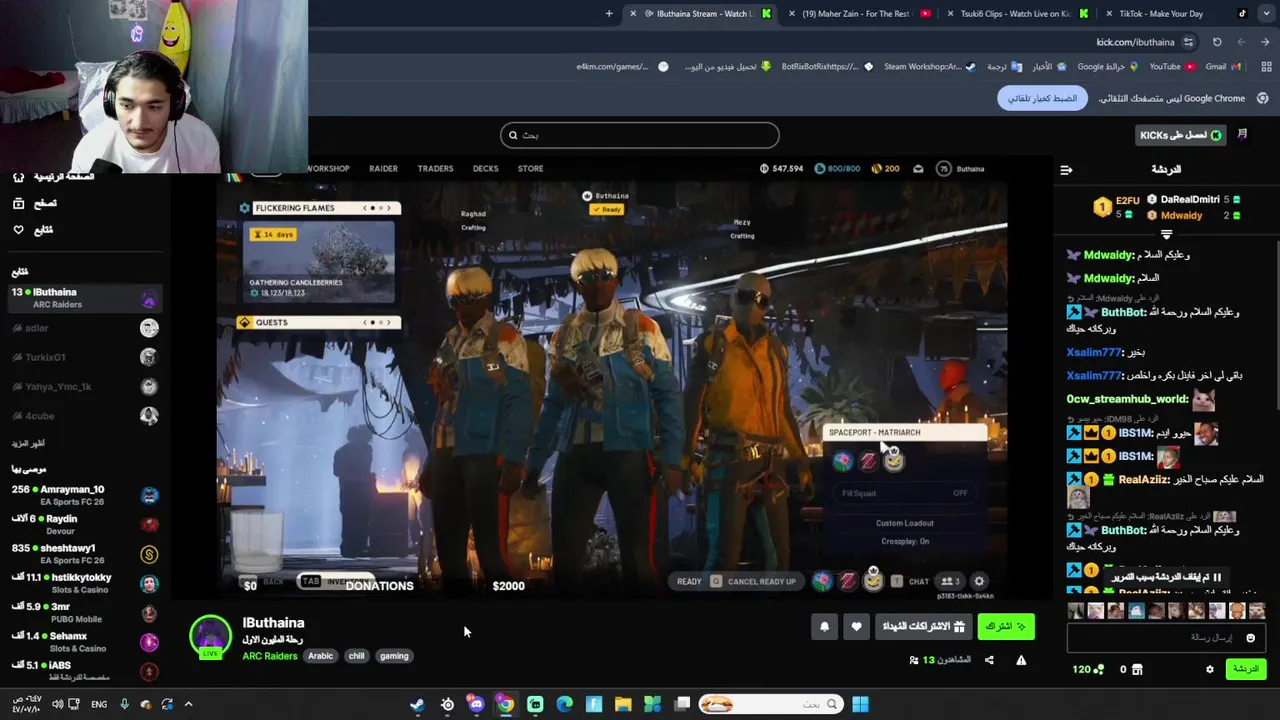Open a new Chrome tab
This screenshot has height=720, width=1280.
609,13
